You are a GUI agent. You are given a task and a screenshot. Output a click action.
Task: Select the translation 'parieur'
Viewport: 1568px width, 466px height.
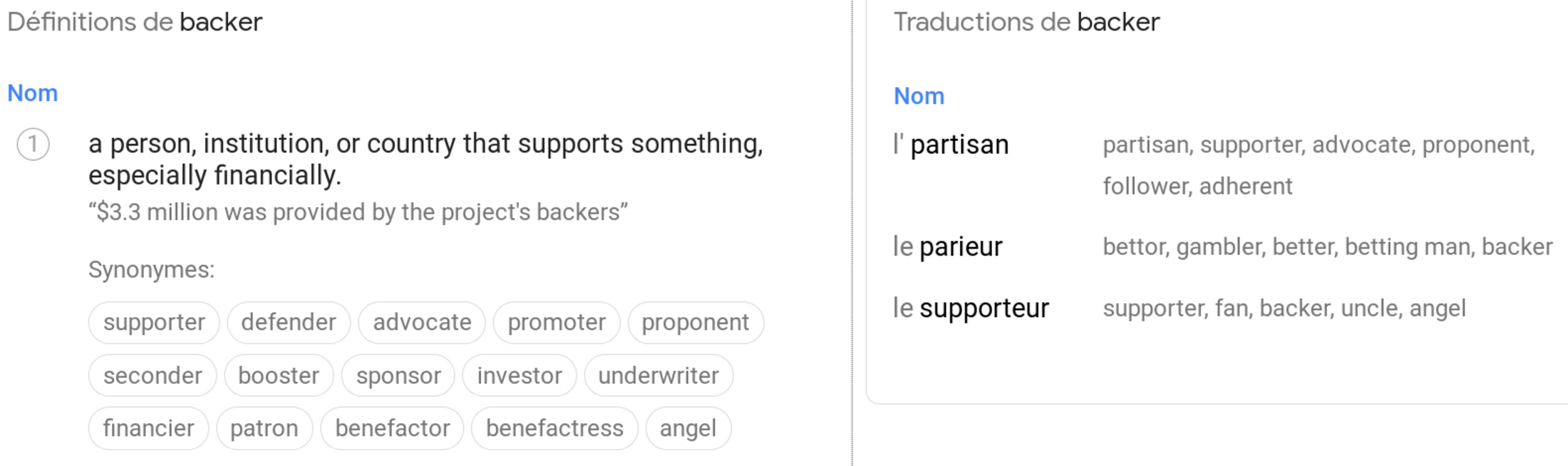click(960, 247)
